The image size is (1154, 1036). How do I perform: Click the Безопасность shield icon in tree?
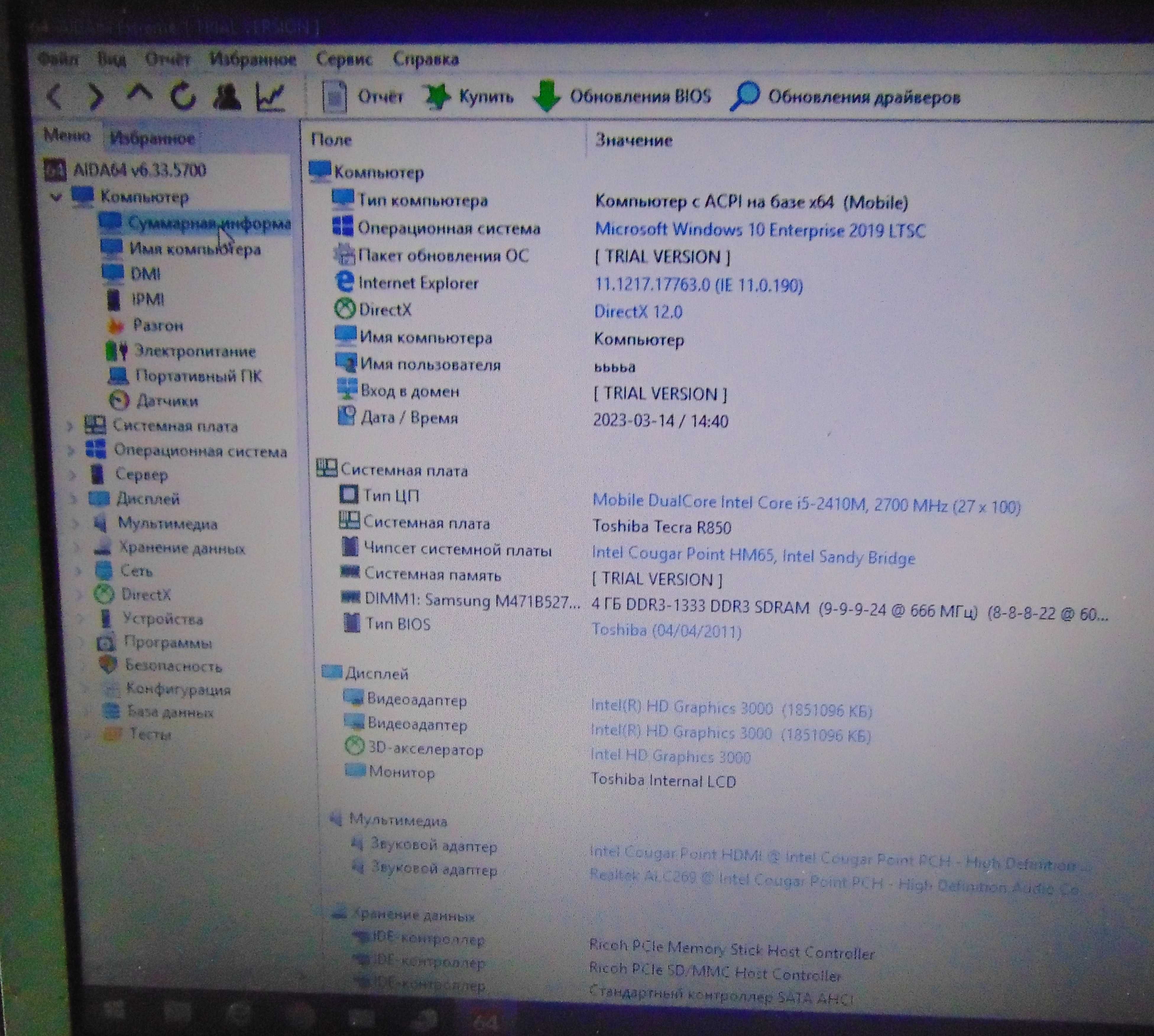click(108, 665)
